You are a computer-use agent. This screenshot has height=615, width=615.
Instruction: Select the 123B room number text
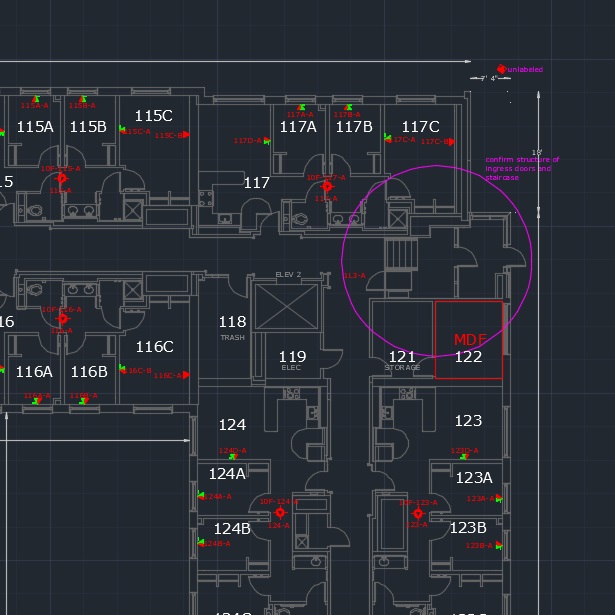[467, 528]
